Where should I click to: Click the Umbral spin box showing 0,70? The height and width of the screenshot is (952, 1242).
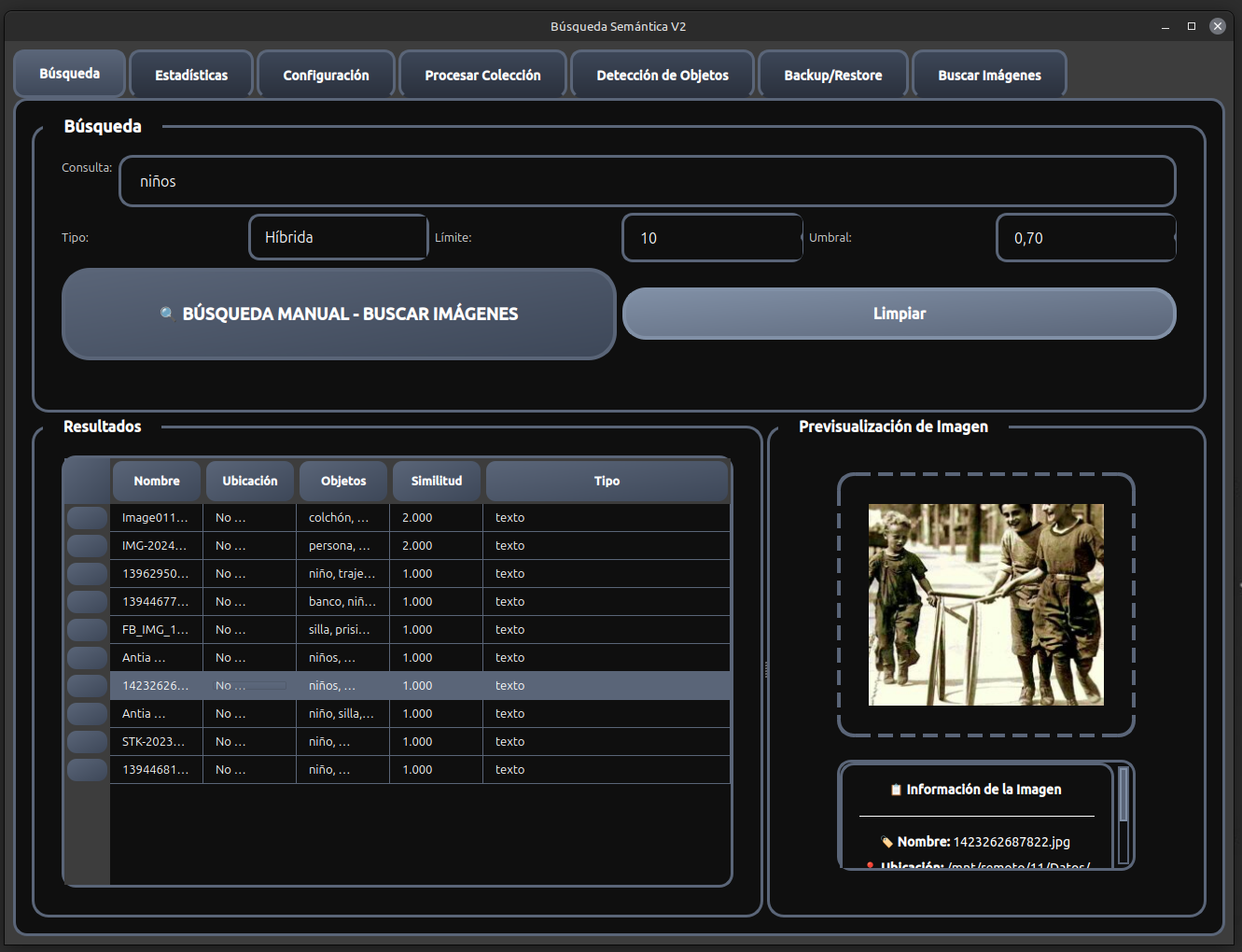tap(1084, 238)
